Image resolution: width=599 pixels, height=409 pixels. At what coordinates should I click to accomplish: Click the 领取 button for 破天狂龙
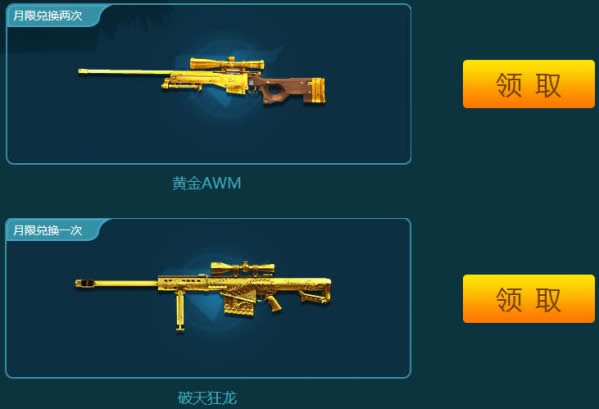[x=529, y=299]
